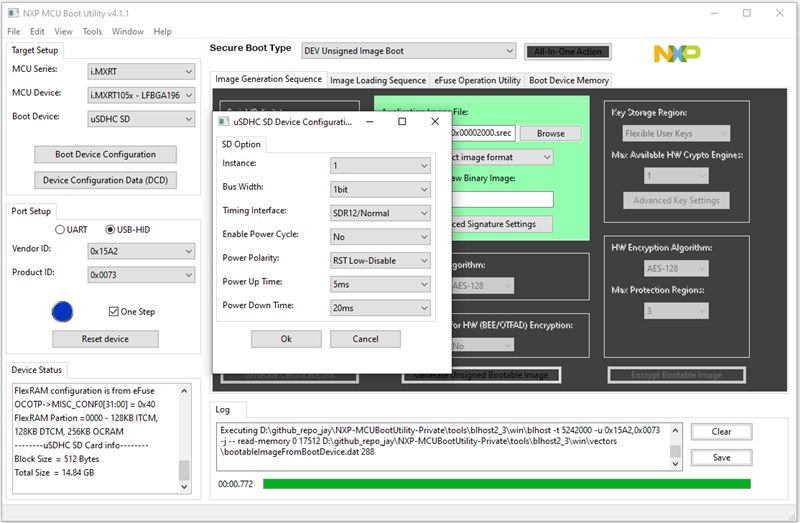
Task: Open the Help menu
Action: click(162, 32)
